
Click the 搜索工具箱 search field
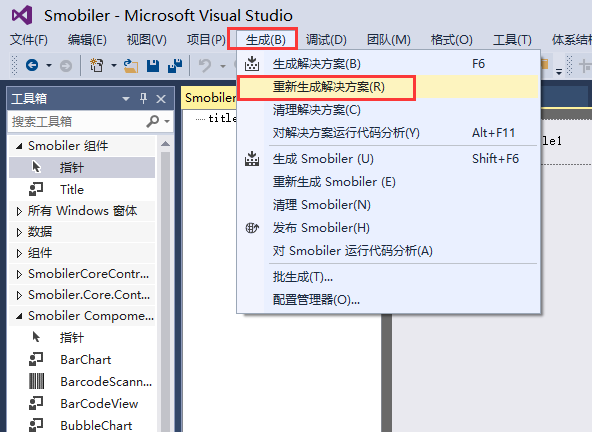point(76,122)
